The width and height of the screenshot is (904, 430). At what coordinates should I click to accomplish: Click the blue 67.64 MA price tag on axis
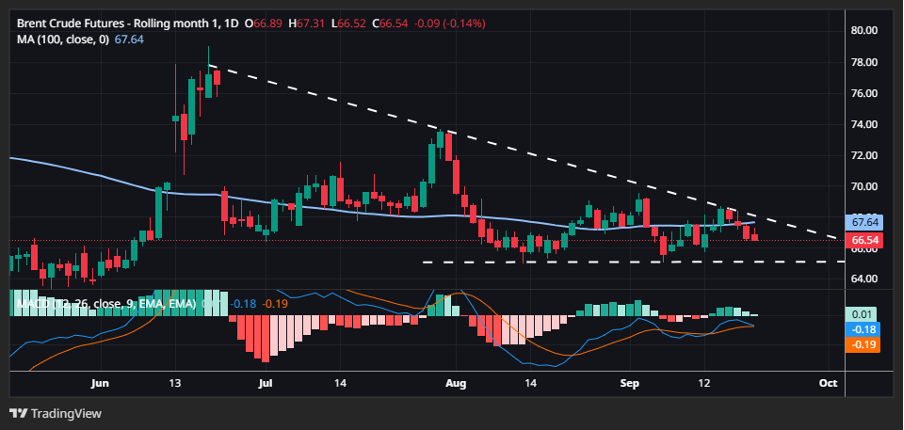(863, 222)
